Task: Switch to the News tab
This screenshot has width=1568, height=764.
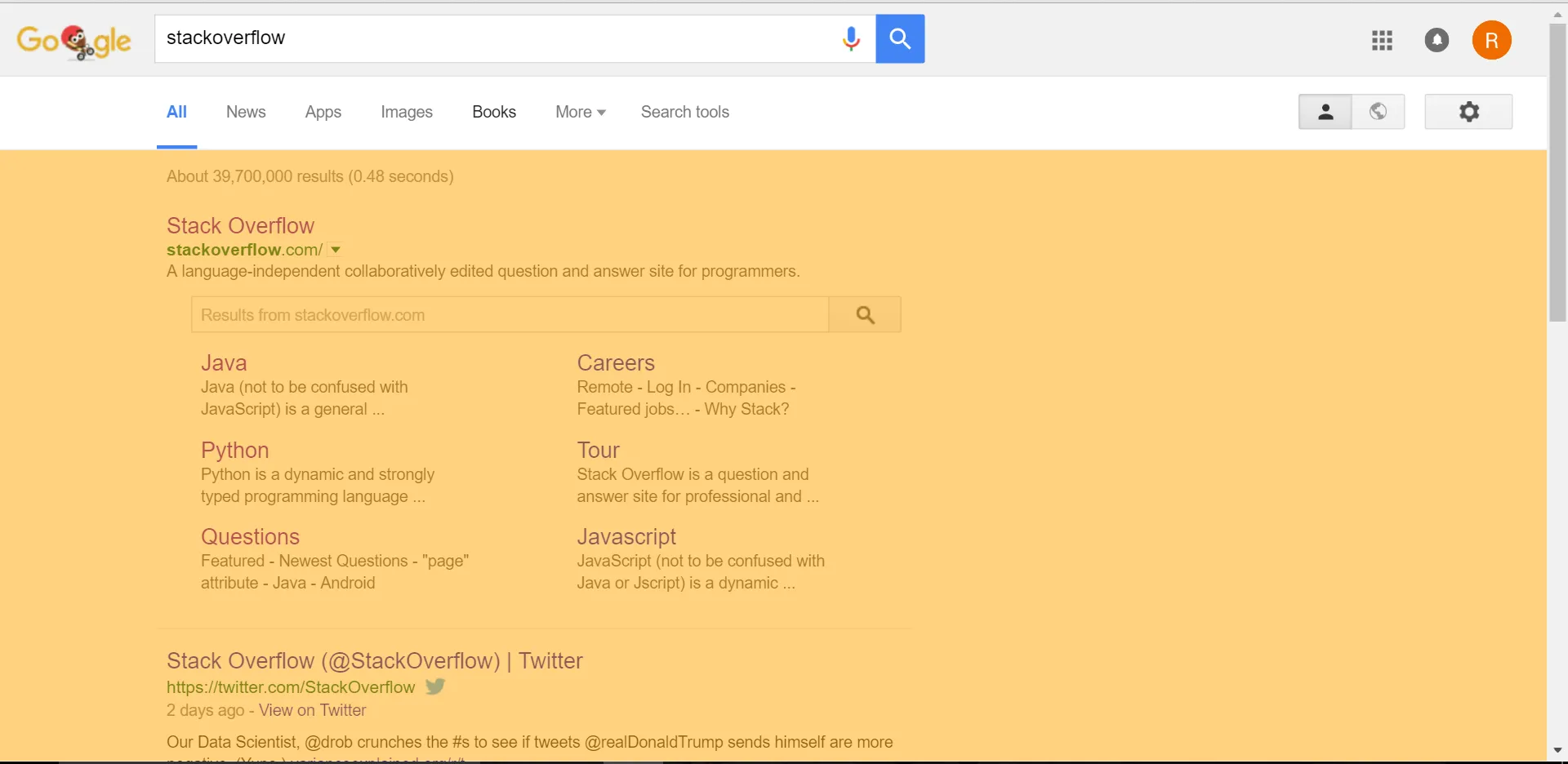Action: 246,112
